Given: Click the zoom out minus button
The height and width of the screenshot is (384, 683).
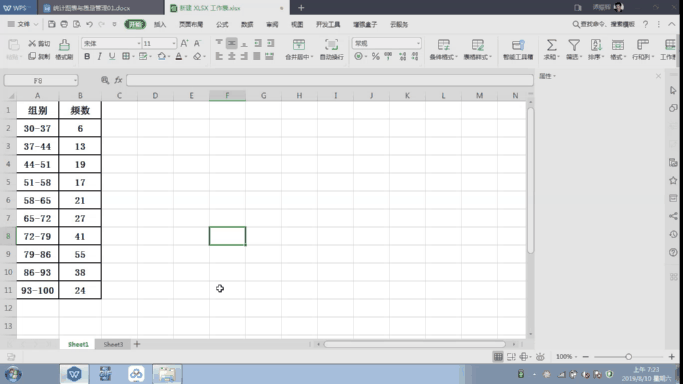Looking at the screenshot, I should tap(585, 357).
